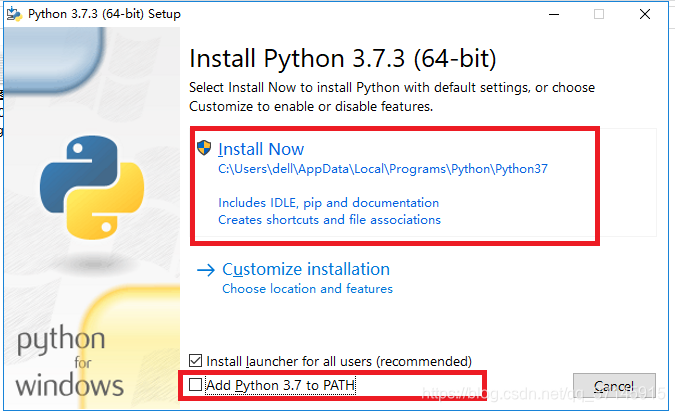Click the arrow icon beside Customize installation

[x=206, y=270]
